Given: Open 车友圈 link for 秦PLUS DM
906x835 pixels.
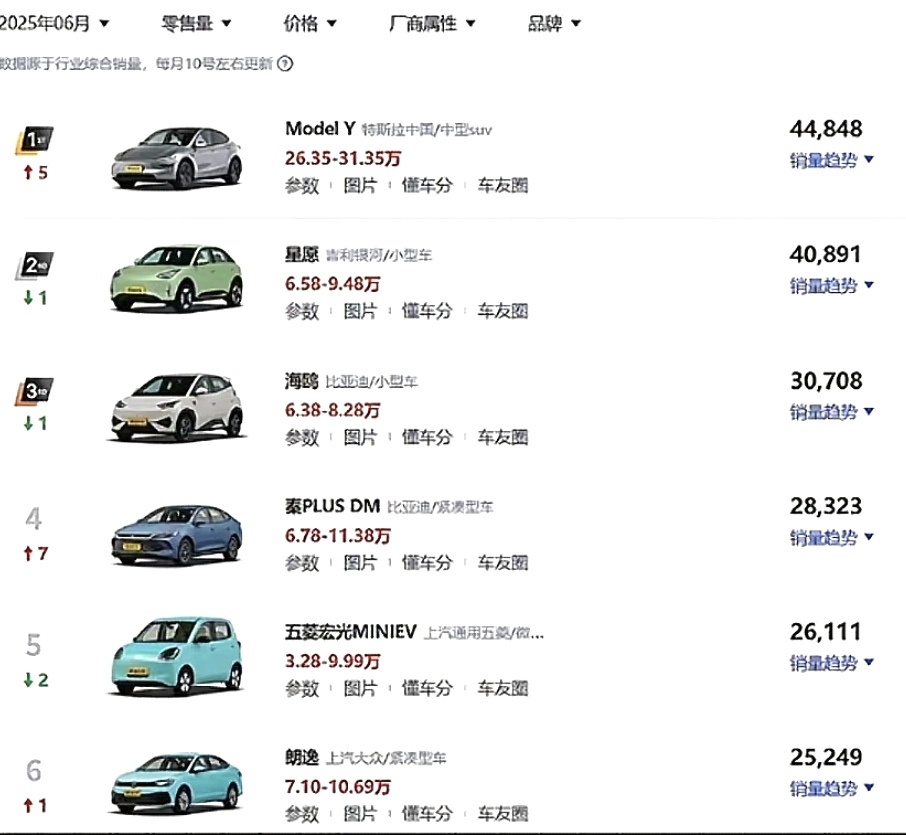Looking at the screenshot, I should click(502, 563).
